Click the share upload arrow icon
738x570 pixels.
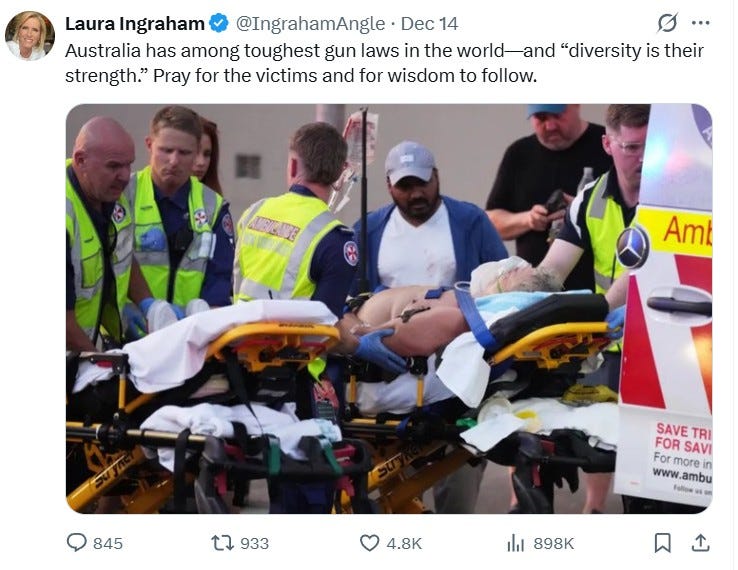700,543
